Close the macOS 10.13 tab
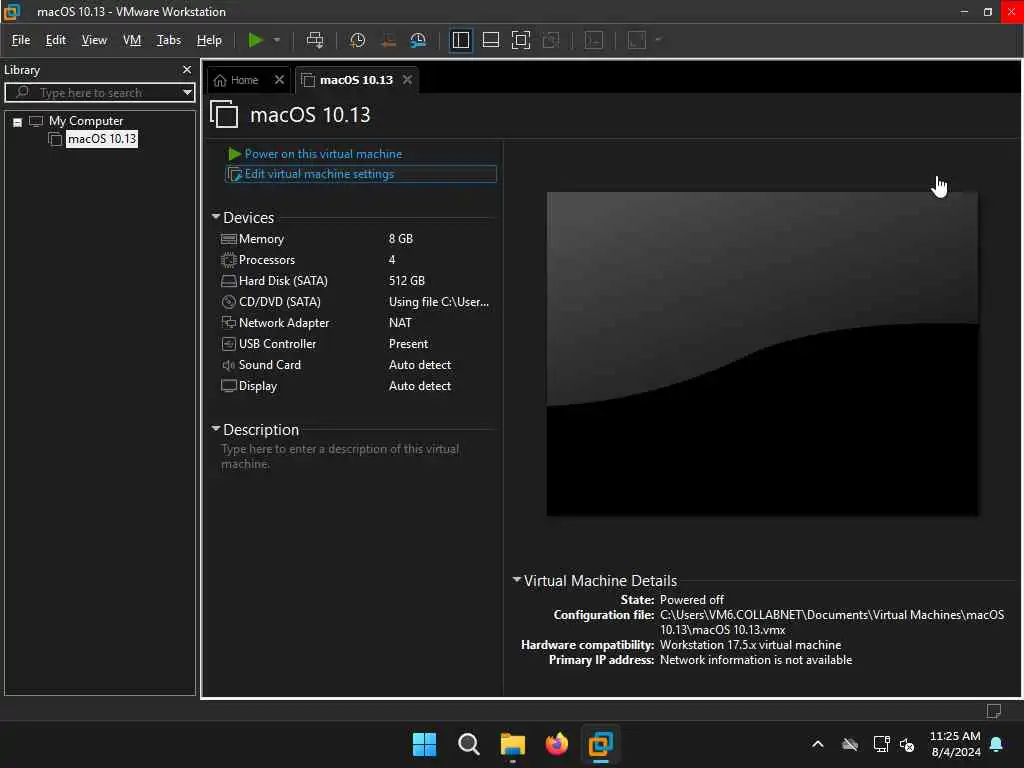 click(x=408, y=80)
